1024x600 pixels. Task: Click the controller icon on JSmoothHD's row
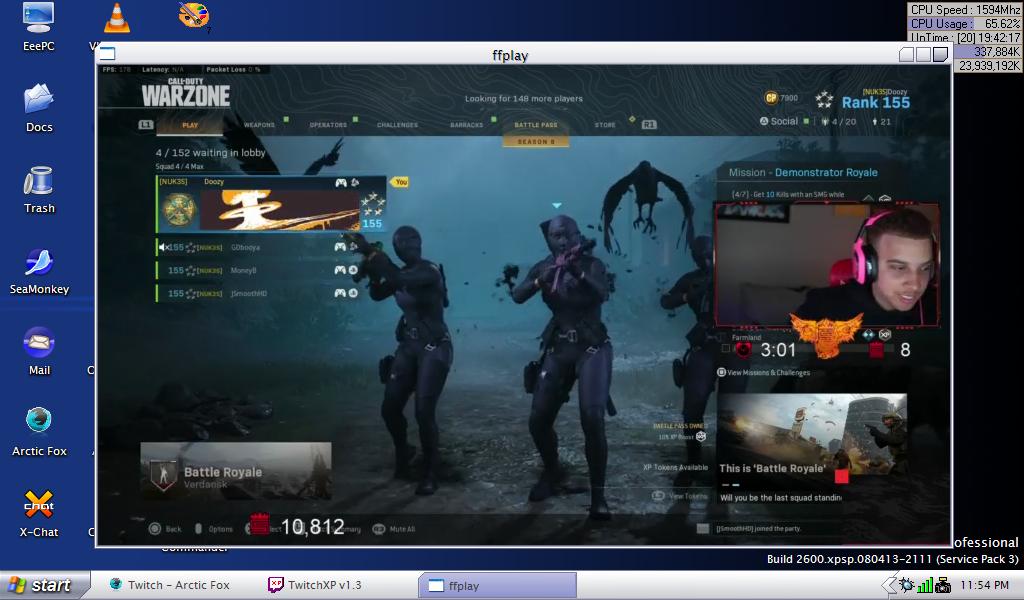(340, 293)
